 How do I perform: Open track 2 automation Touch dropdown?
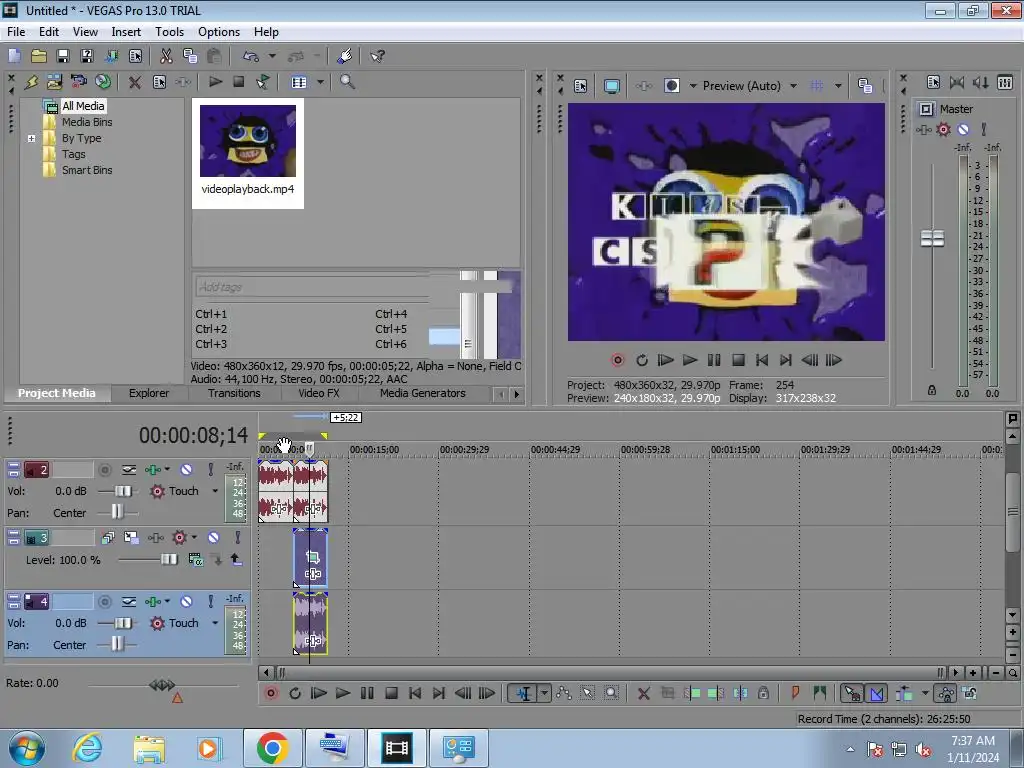point(215,491)
